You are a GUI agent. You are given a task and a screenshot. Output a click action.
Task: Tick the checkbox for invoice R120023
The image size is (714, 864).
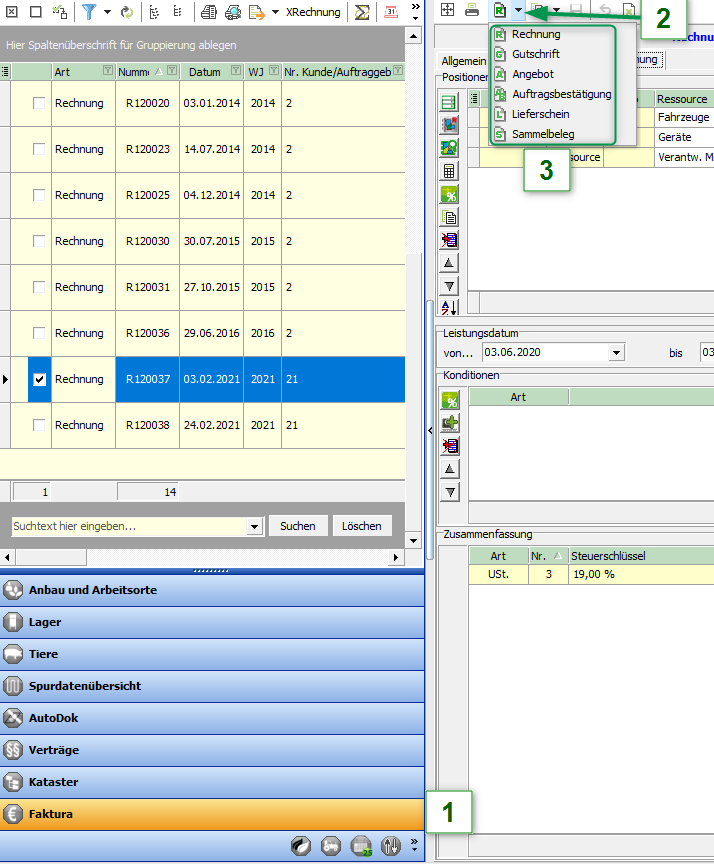click(39, 149)
